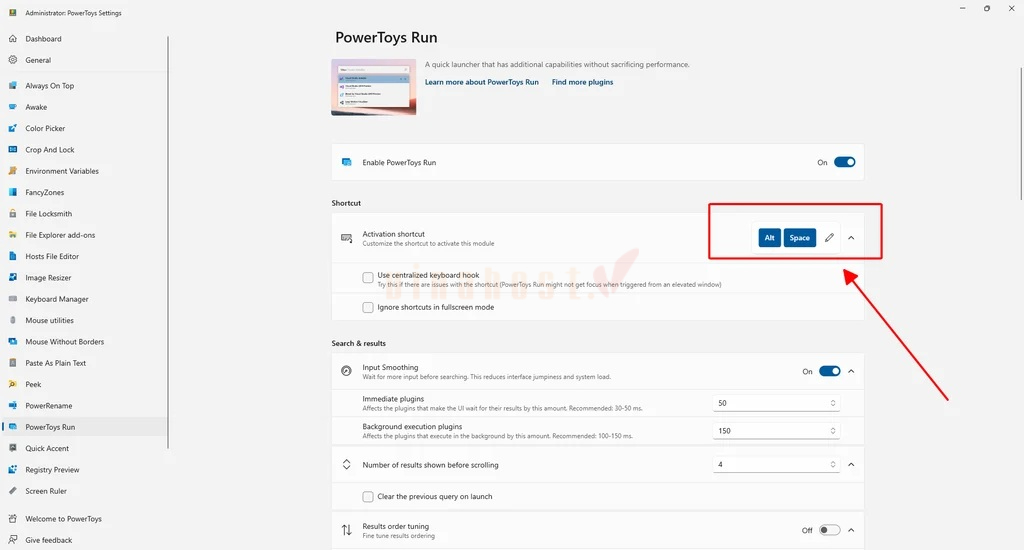Check Ignore shortcuts in fullscreen mode

coord(368,308)
